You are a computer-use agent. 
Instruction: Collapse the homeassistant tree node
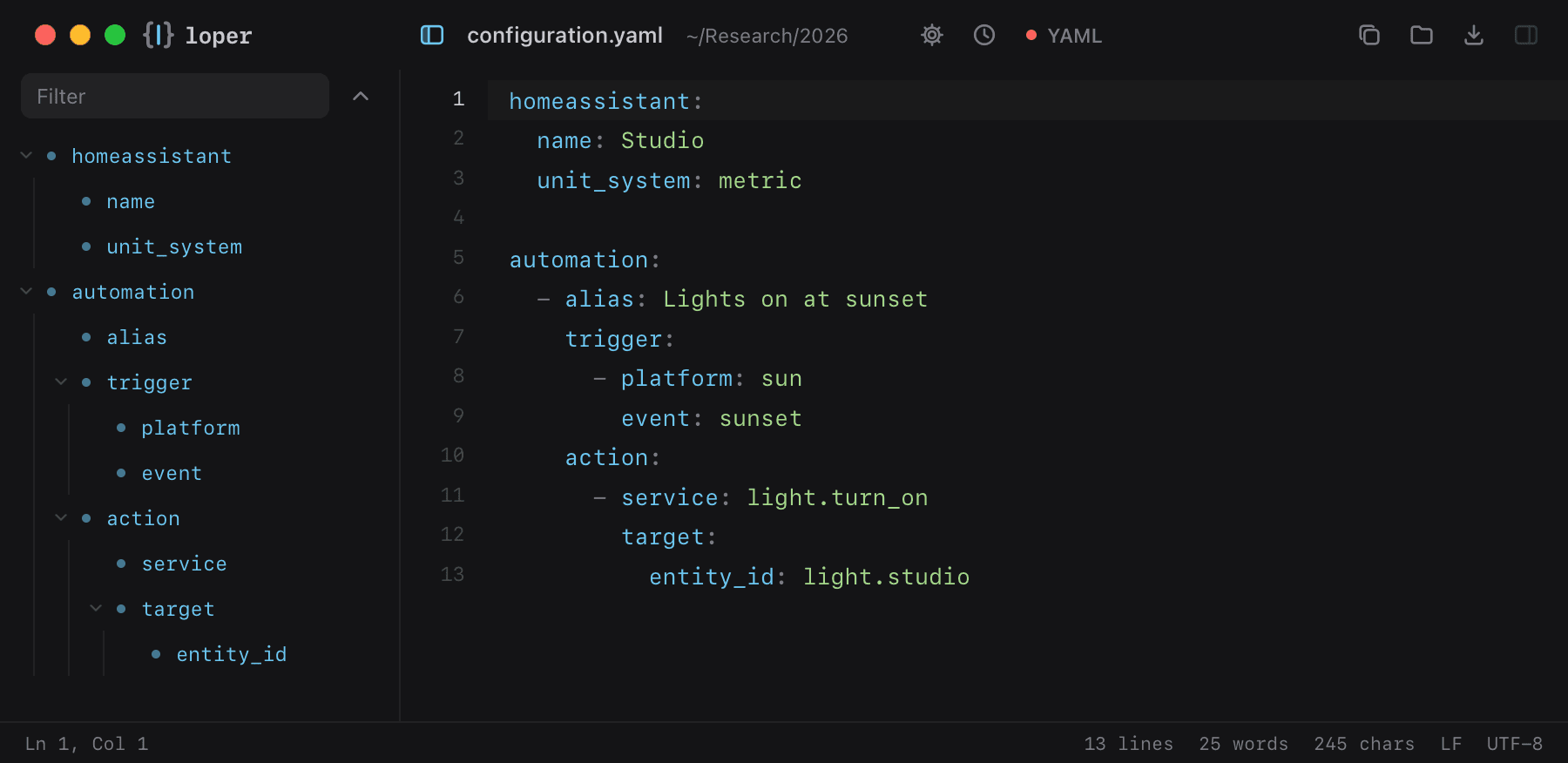pos(26,156)
